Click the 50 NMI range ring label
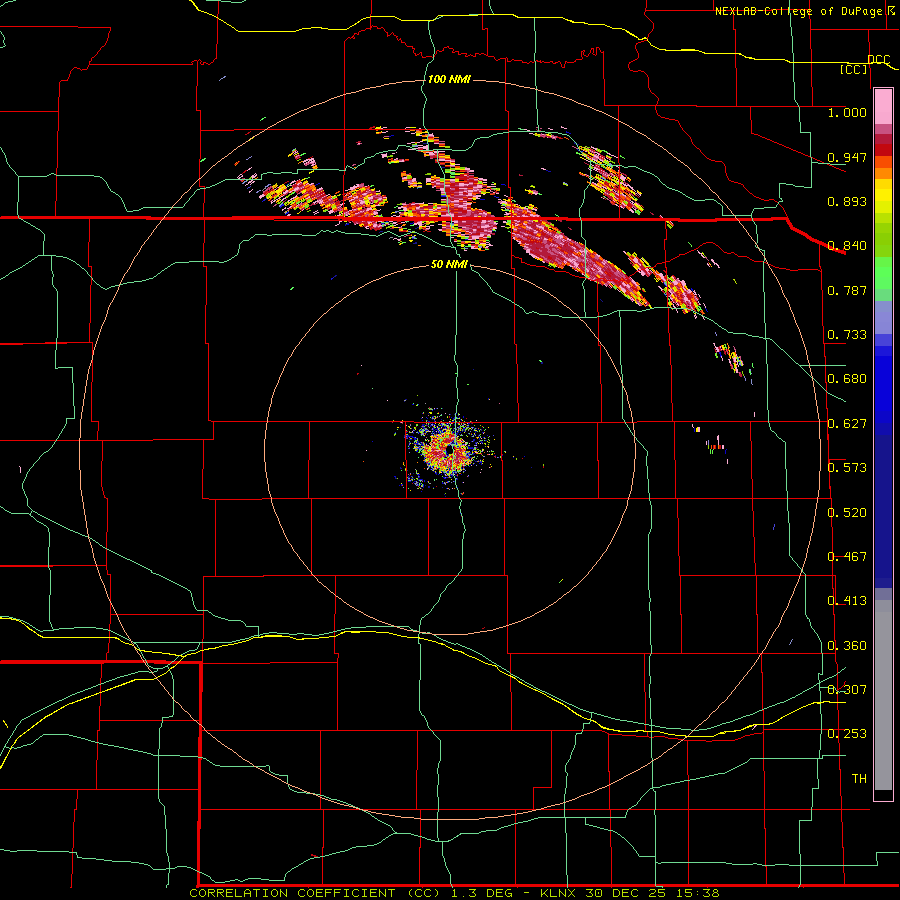900x900 pixels. pyautogui.click(x=449, y=264)
